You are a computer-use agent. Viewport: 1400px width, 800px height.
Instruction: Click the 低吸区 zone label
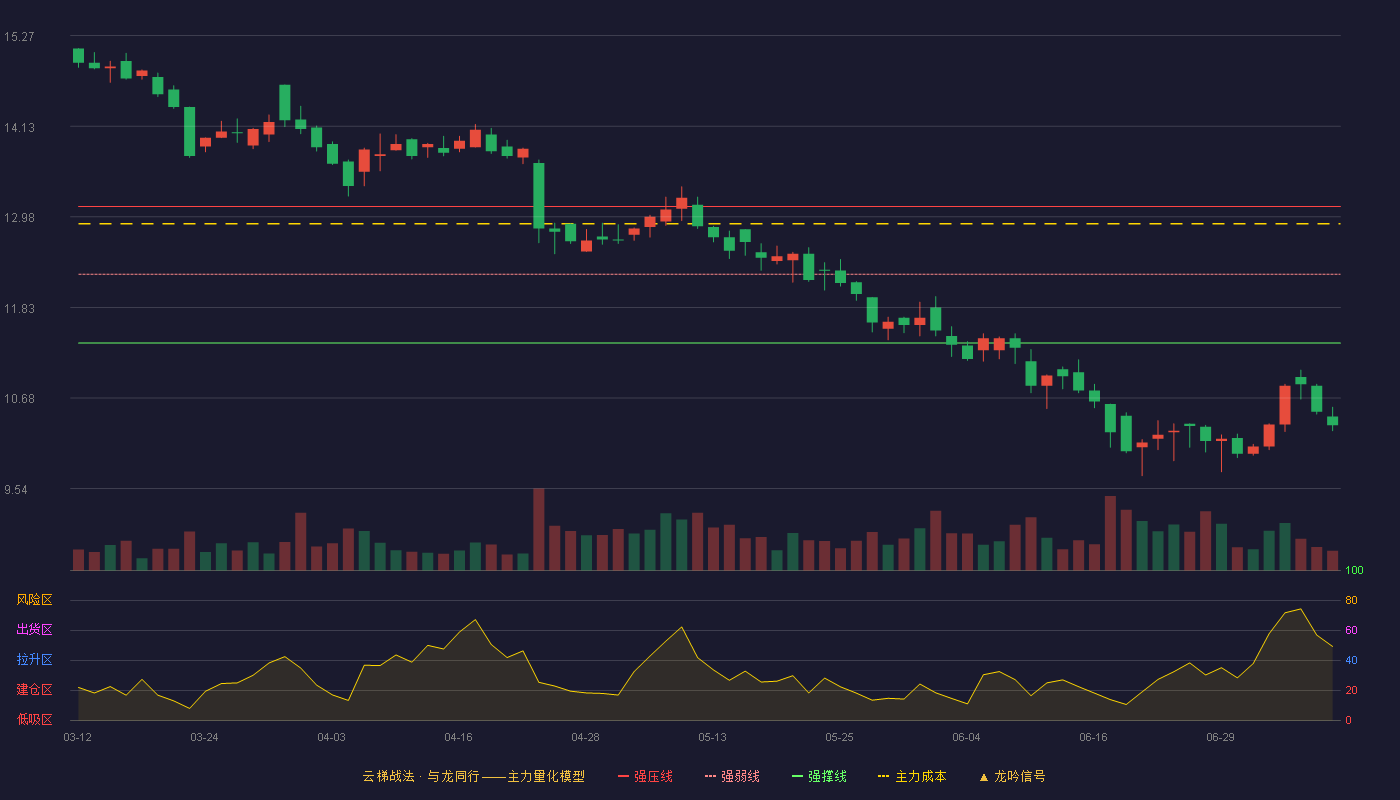click(34, 720)
